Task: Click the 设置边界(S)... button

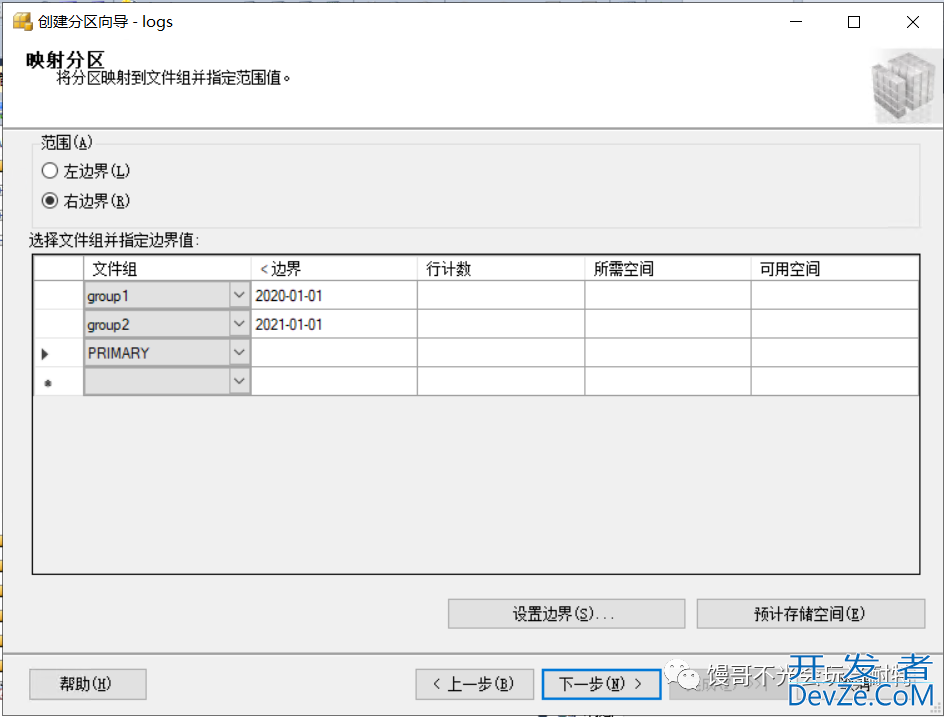Action: pyautogui.click(x=566, y=613)
